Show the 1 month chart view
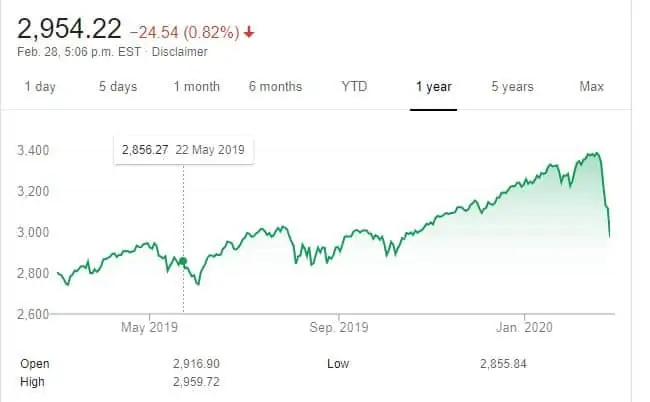This screenshot has height=402, width=650. [x=196, y=87]
